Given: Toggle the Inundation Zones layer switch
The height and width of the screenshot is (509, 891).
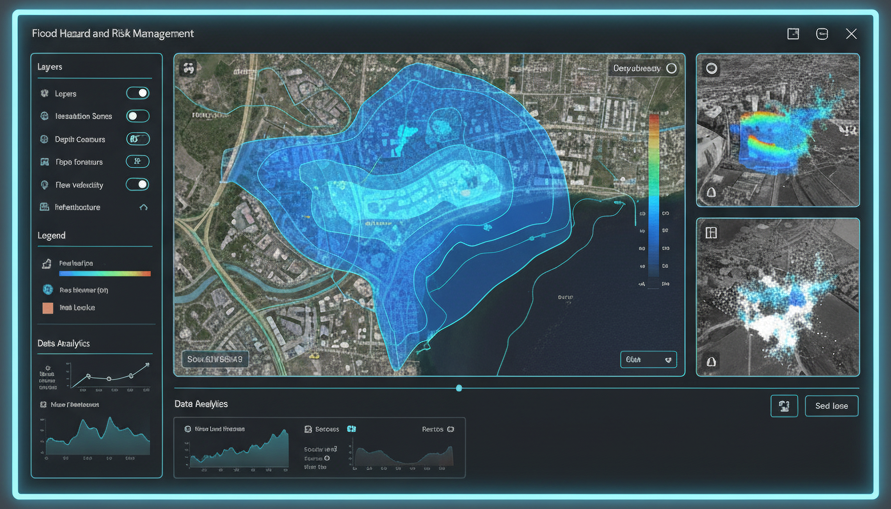Looking at the screenshot, I should pyautogui.click(x=138, y=116).
